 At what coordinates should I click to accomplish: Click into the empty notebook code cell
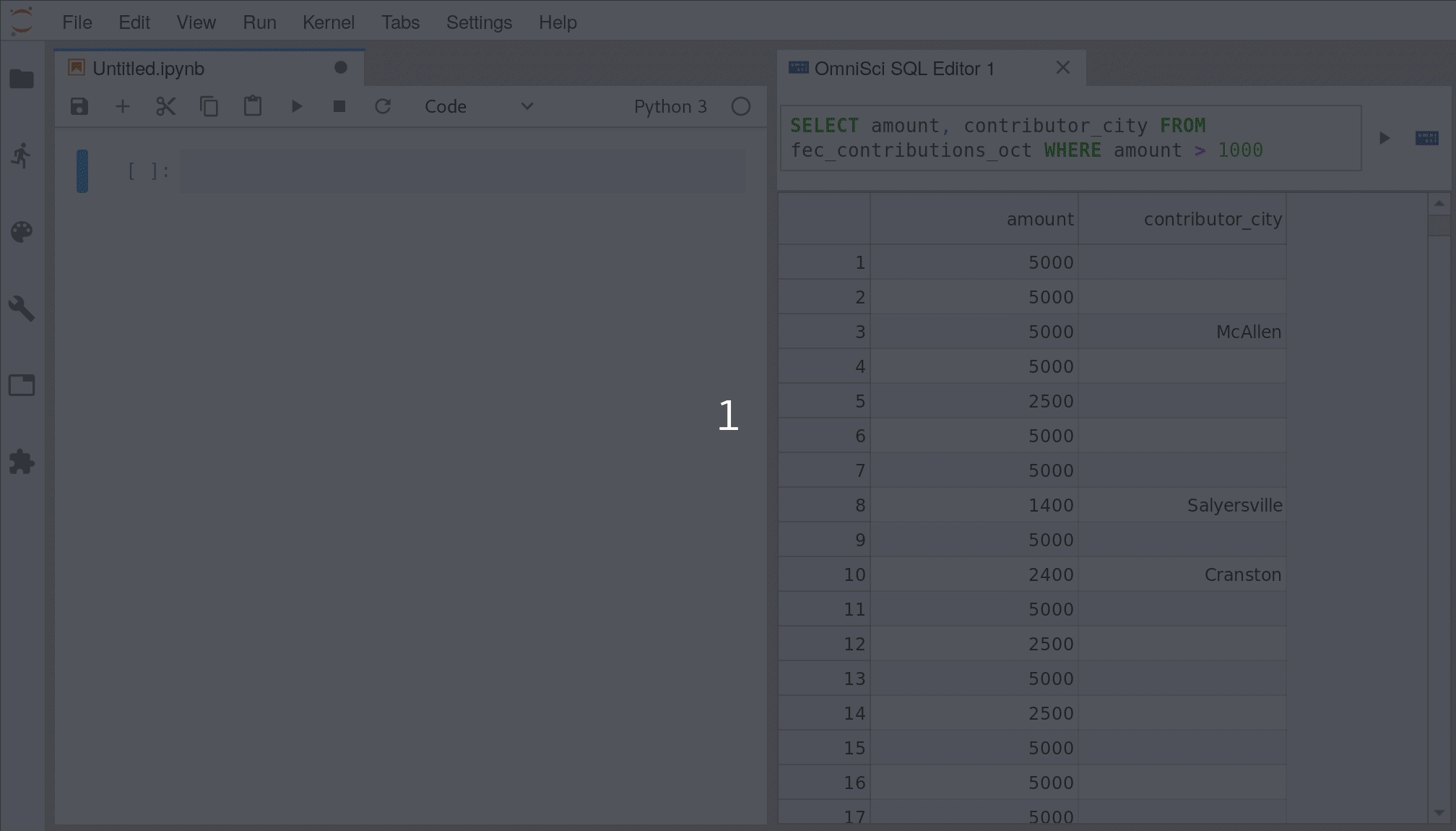[462, 171]
